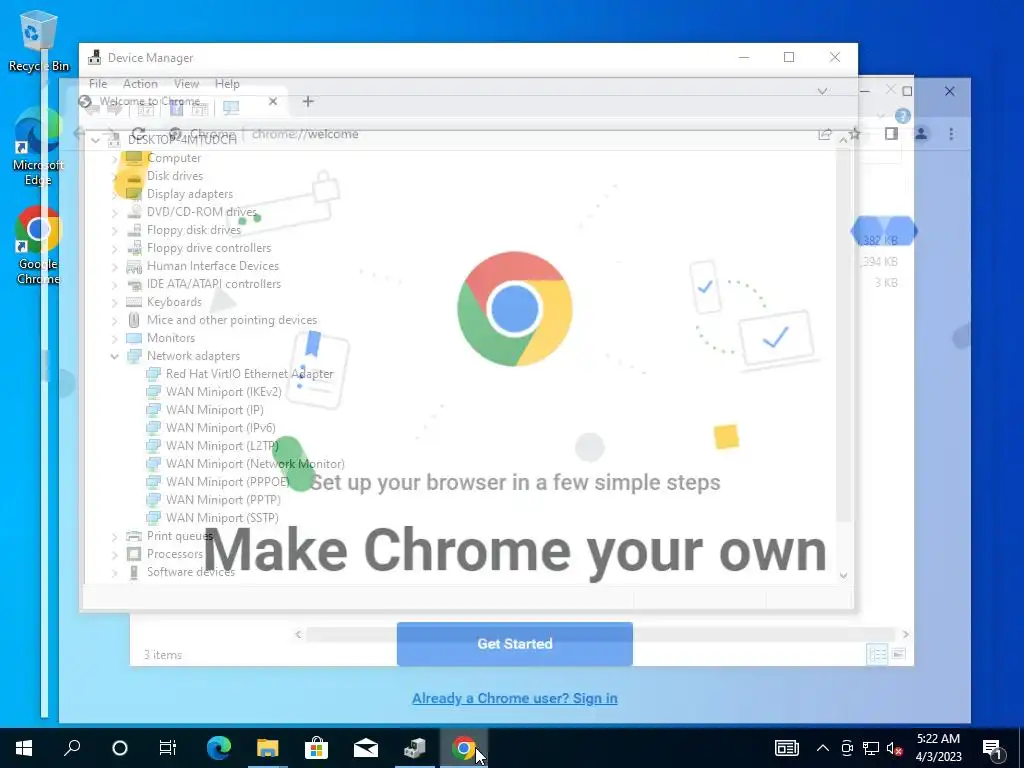Show hidden system tray icons chevron
This screenshot has width=1024, height=768.
pos(823,748)
